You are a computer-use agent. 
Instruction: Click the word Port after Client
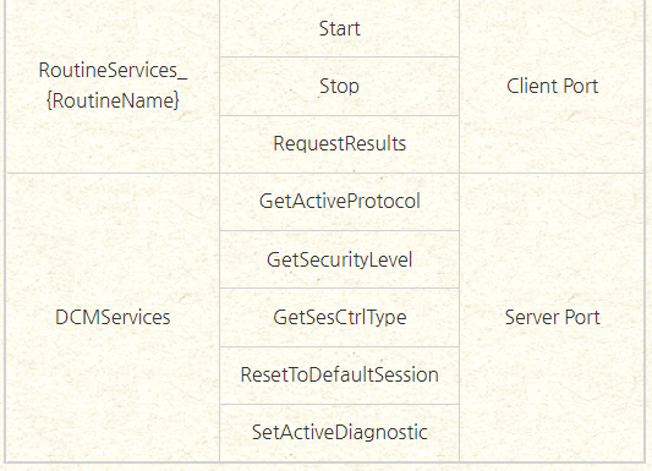pos(580,86)
